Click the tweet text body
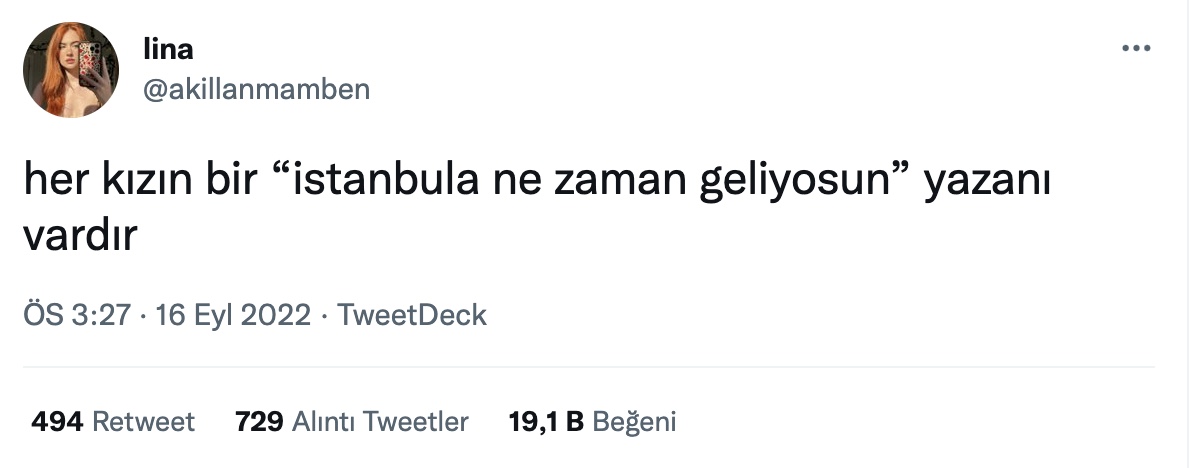This screenshot has width=1190, height=468. tap(537, 208)
